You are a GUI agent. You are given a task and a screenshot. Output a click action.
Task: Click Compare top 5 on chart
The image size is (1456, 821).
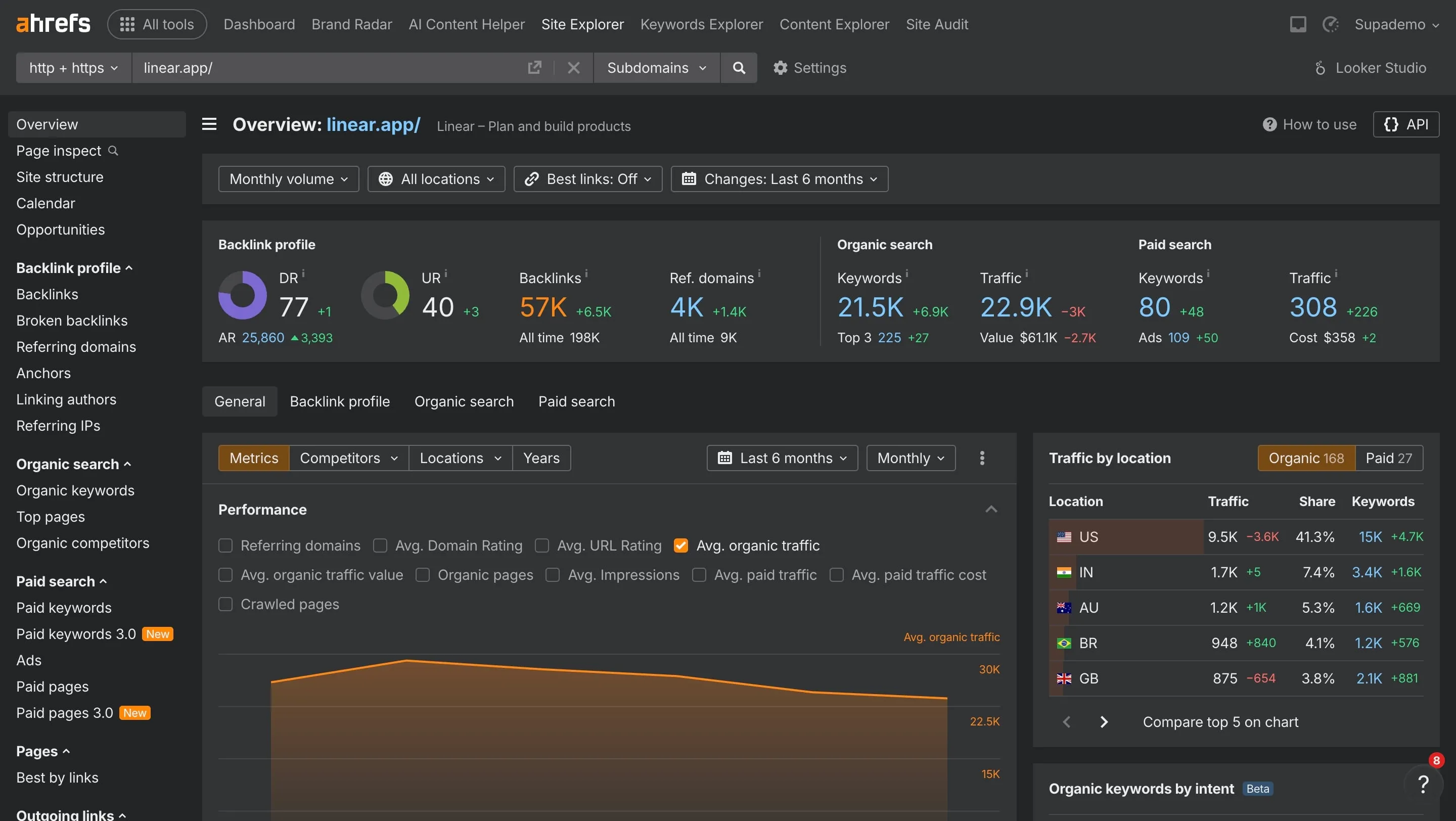(1220, 721)
